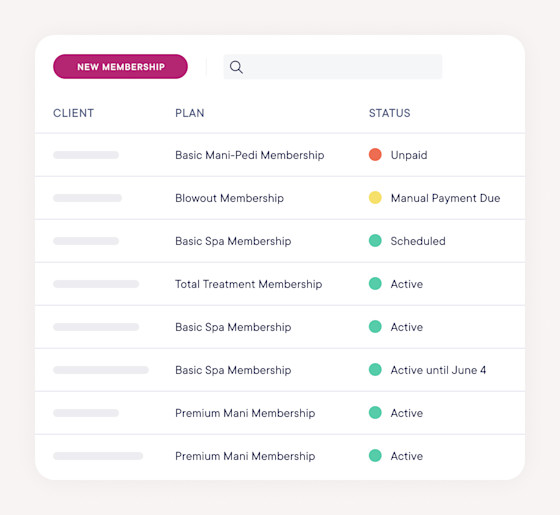Click green dot for Total Treatment Membership

click(x=375, y=284)
